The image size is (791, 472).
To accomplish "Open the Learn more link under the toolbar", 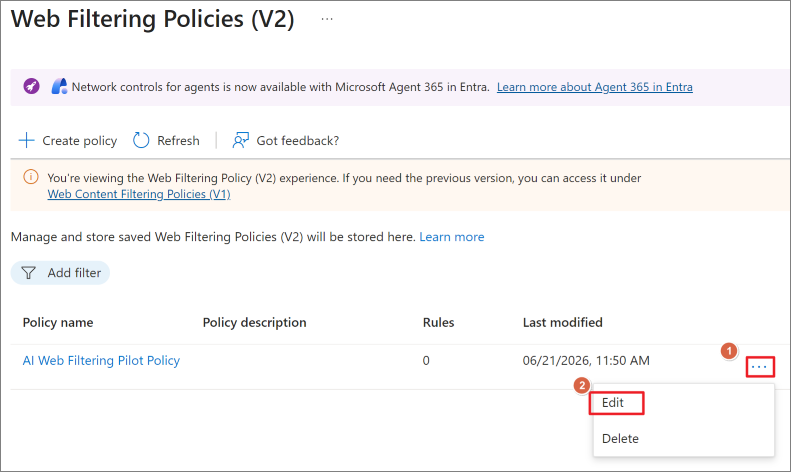I will [x=451, y=237].
